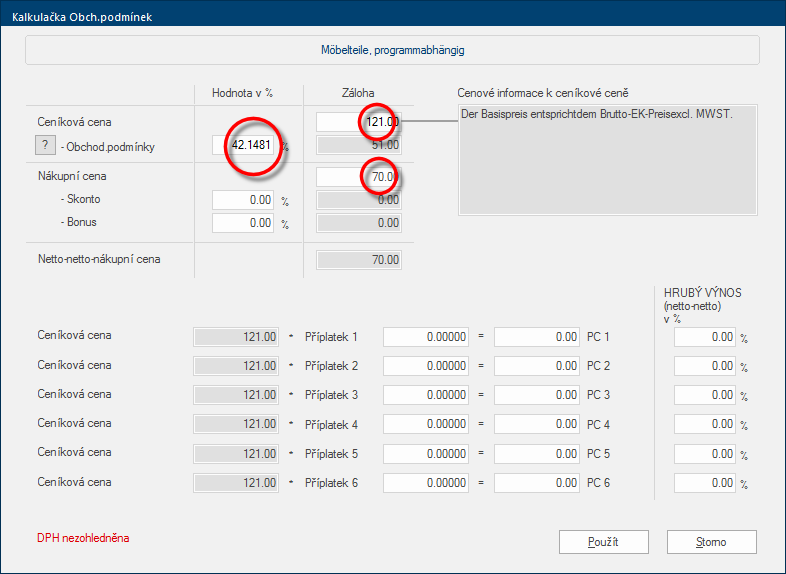Screen dimensions: 786x574
Task: Click the price information text box
Action: point(608,160)
